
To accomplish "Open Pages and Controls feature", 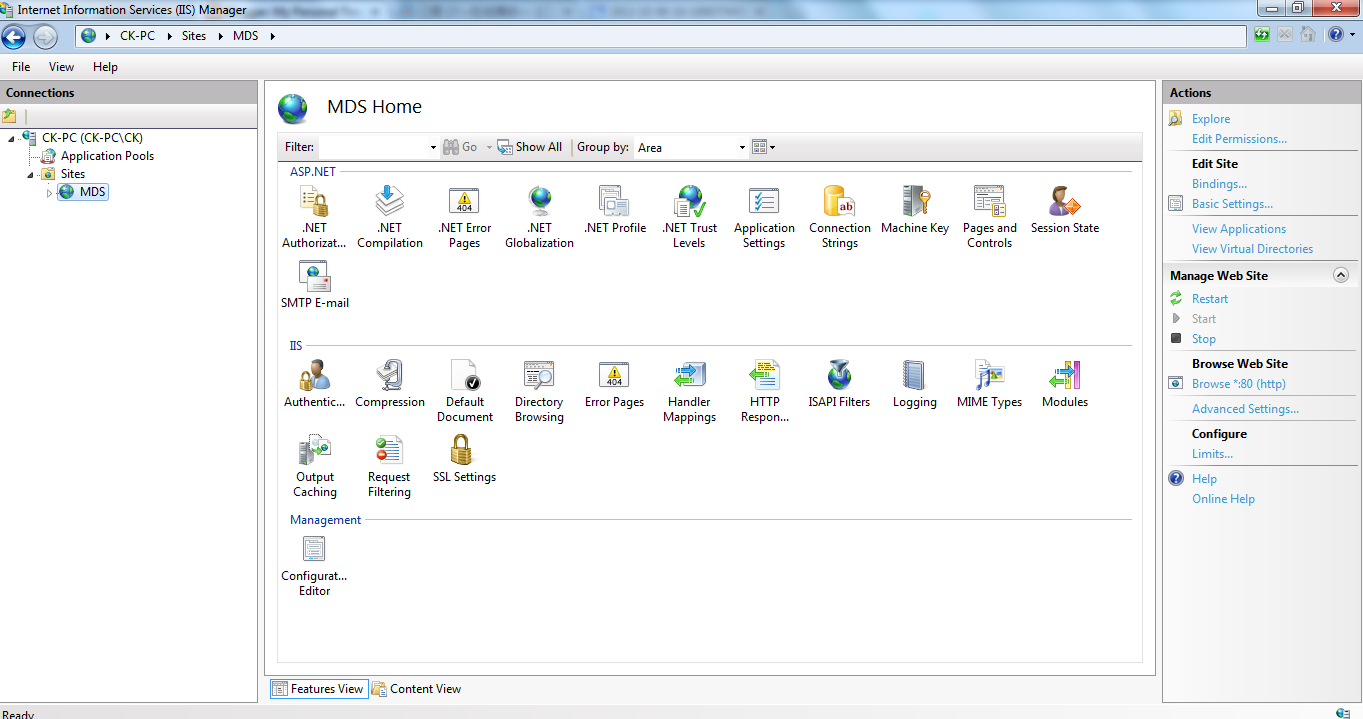I will pyautogui.click(x=990, y=217).
